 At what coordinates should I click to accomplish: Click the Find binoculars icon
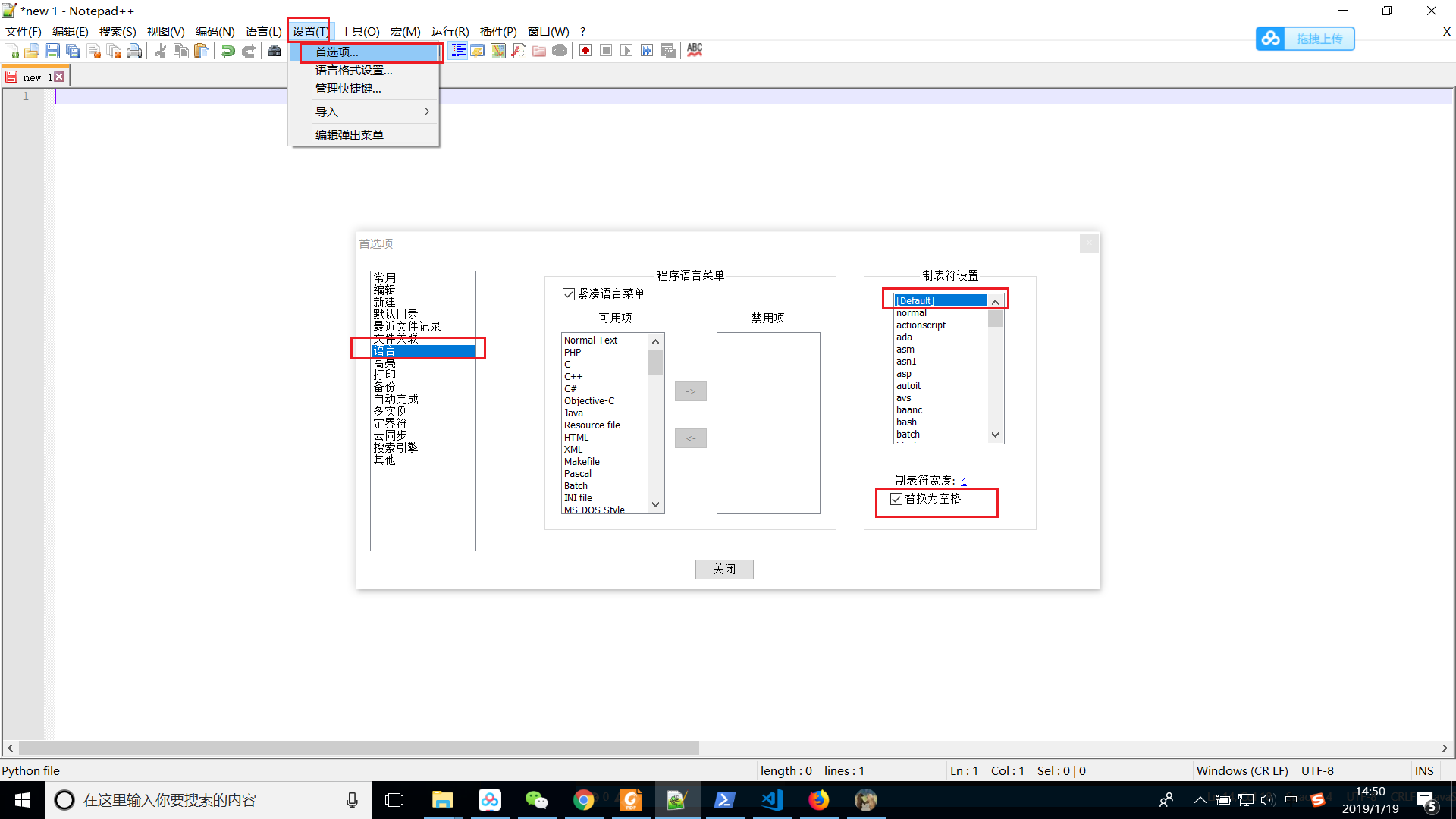point(275,51)
